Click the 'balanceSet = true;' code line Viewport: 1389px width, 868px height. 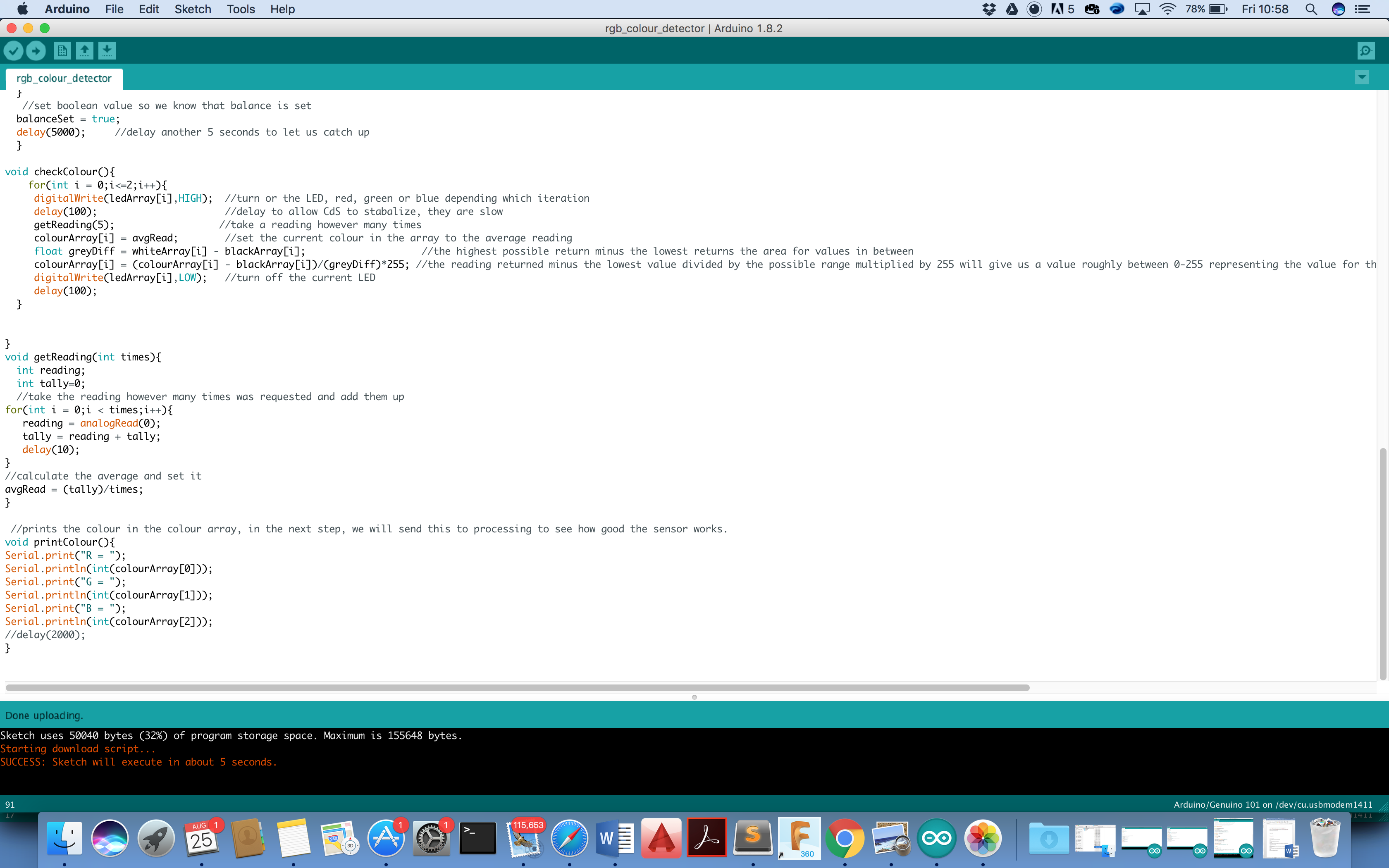click(x=68, y=119)
